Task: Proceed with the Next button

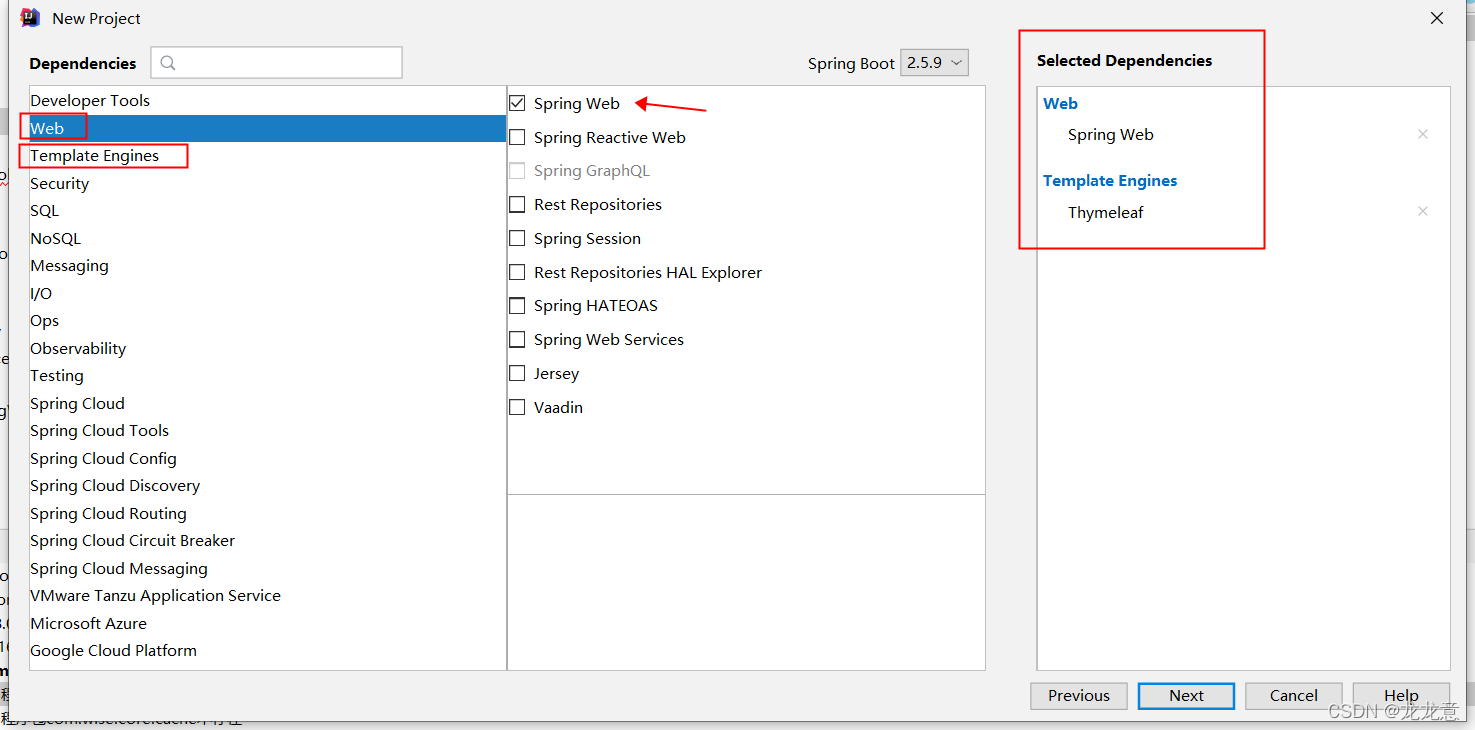Action: [x=1187, y=696]
